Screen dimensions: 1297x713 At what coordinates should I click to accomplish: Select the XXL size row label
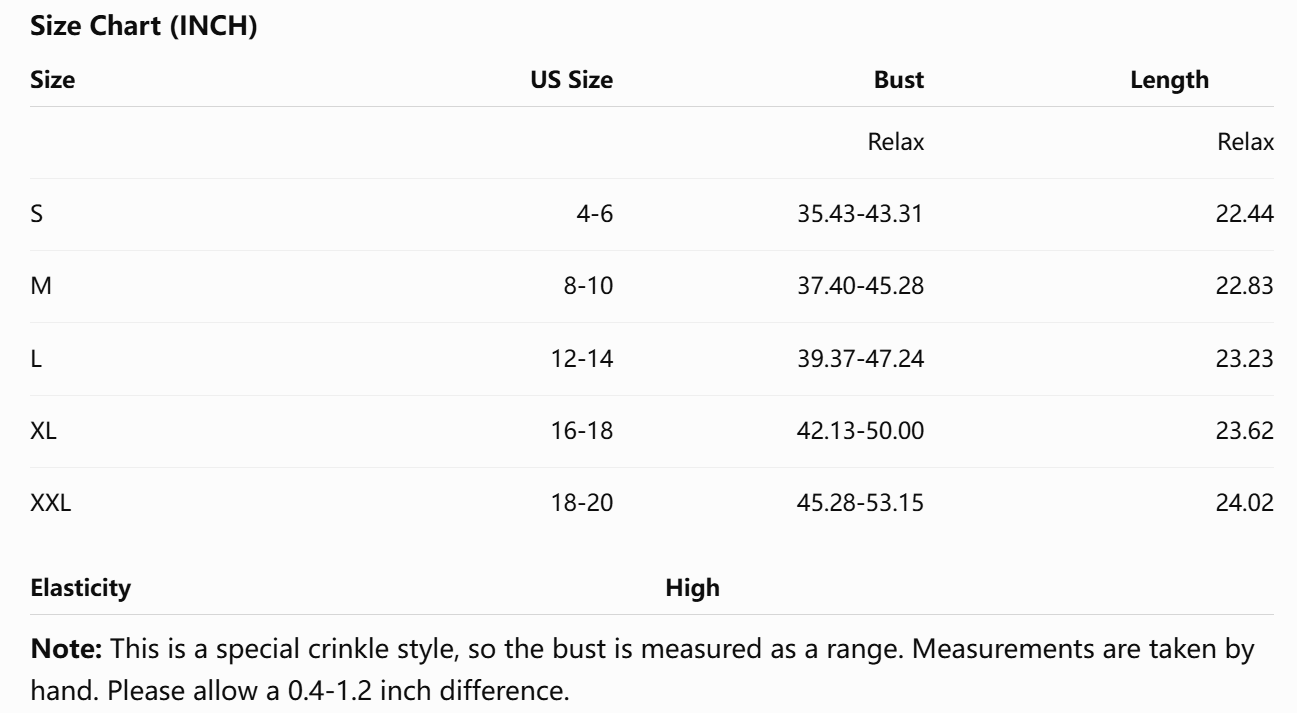pyautogui.click(x=51, y=502)
